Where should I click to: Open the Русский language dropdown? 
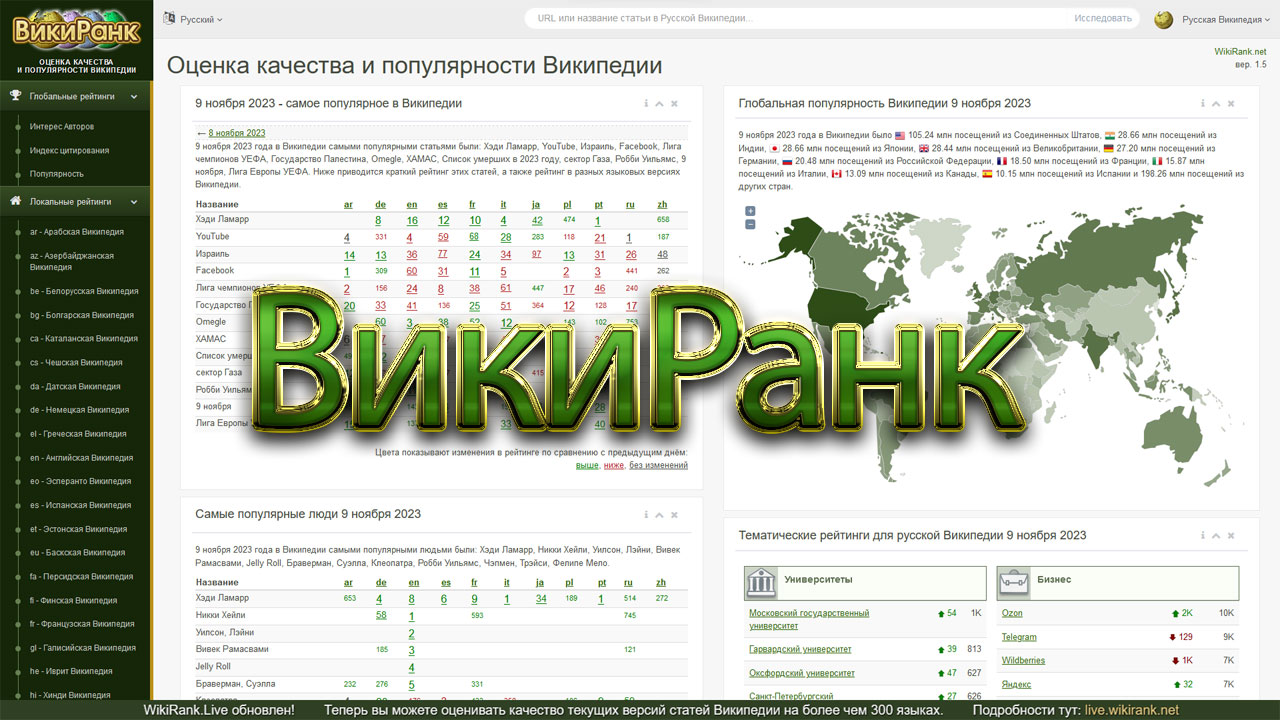pyautogui.click(x=201, y=19)
